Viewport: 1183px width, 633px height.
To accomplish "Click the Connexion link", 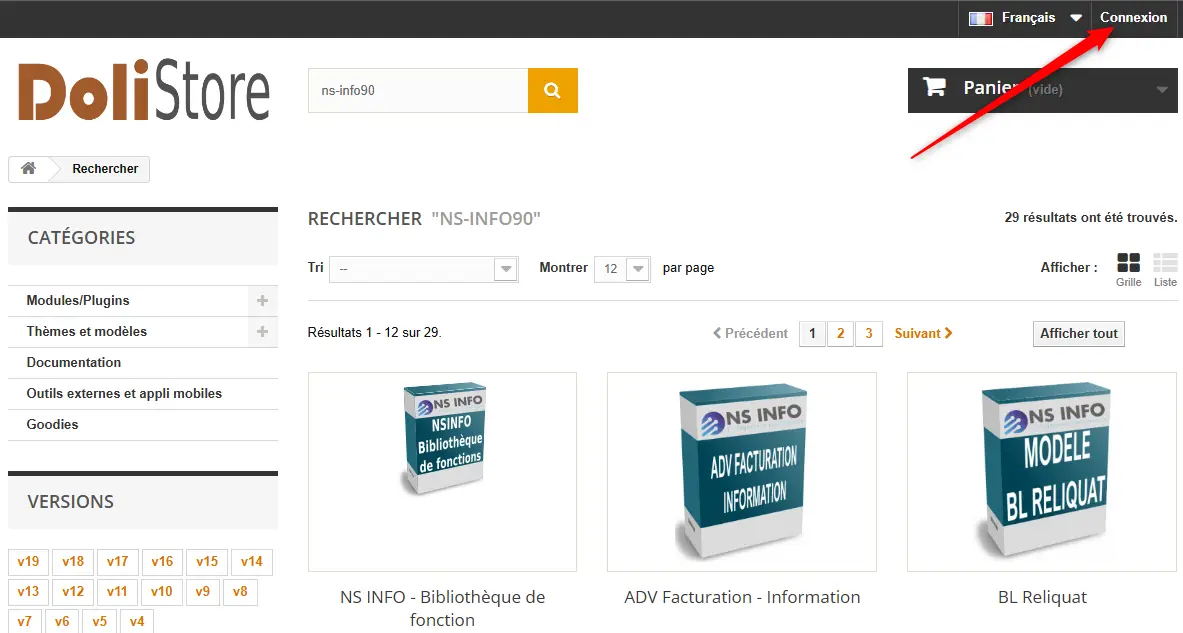I will (x=1133, y=17).
